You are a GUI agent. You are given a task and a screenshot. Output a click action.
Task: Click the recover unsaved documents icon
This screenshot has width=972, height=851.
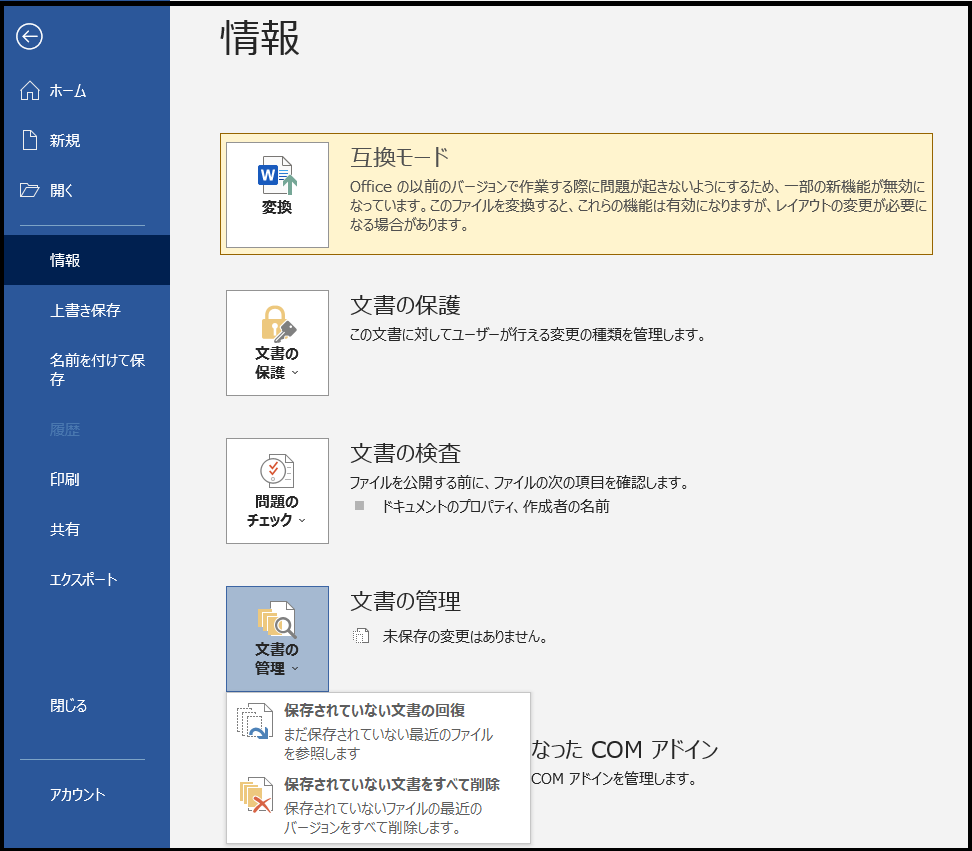(254, 722)
